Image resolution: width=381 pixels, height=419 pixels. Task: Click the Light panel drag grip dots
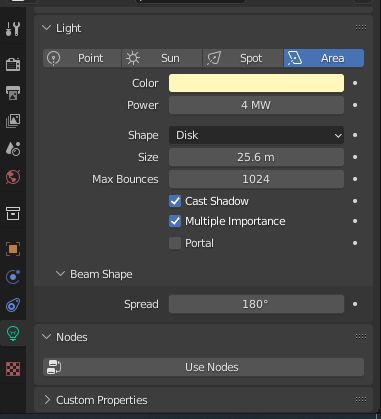click(361, 28)
